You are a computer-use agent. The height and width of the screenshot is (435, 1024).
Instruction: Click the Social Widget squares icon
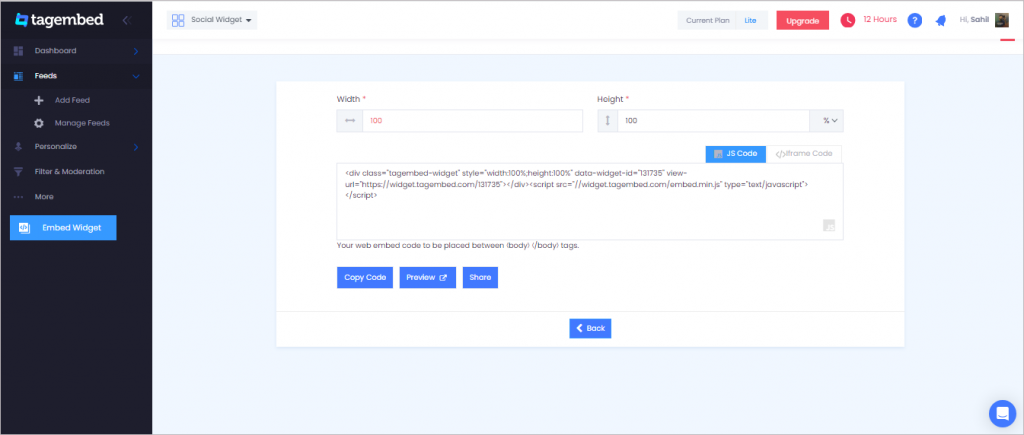[178, 20]
